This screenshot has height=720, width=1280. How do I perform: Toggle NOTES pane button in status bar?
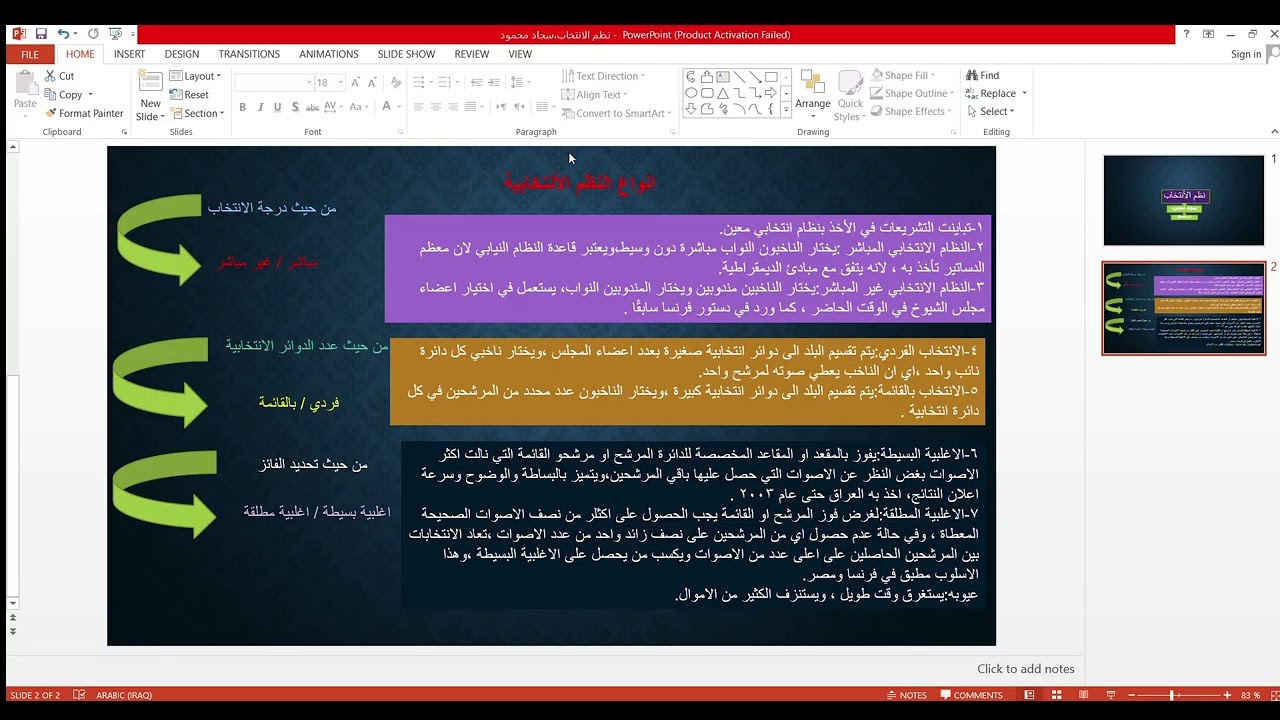[x=907, y=695]
